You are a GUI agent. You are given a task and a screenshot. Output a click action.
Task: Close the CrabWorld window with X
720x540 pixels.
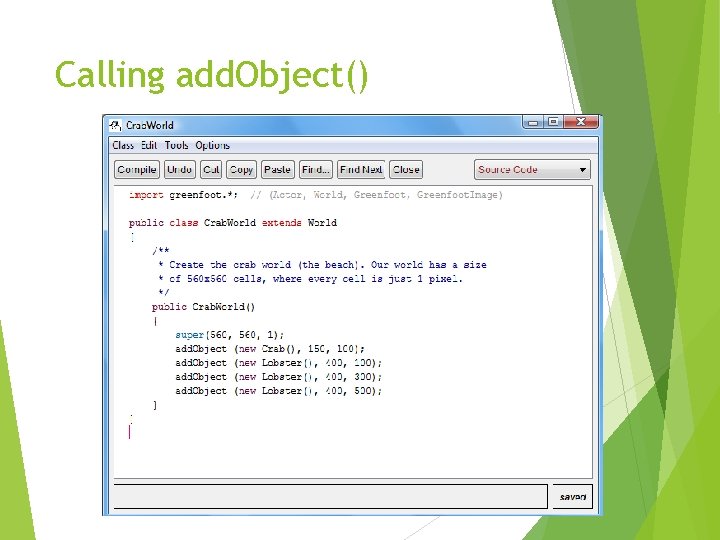tap(581, 122)
